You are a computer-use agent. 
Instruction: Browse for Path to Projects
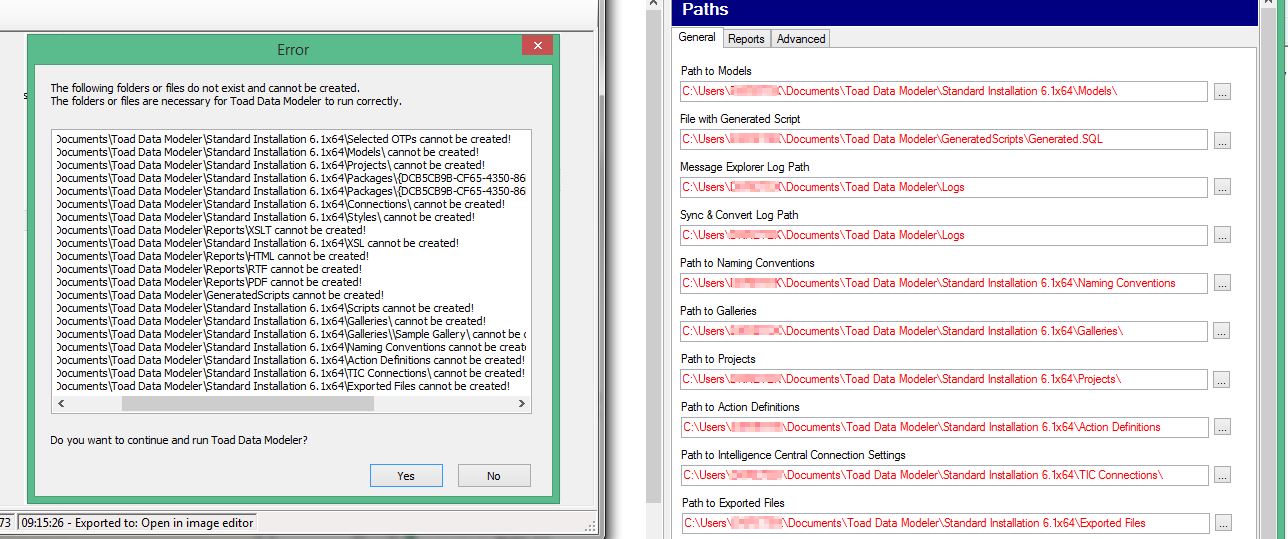click(1222, 379)
